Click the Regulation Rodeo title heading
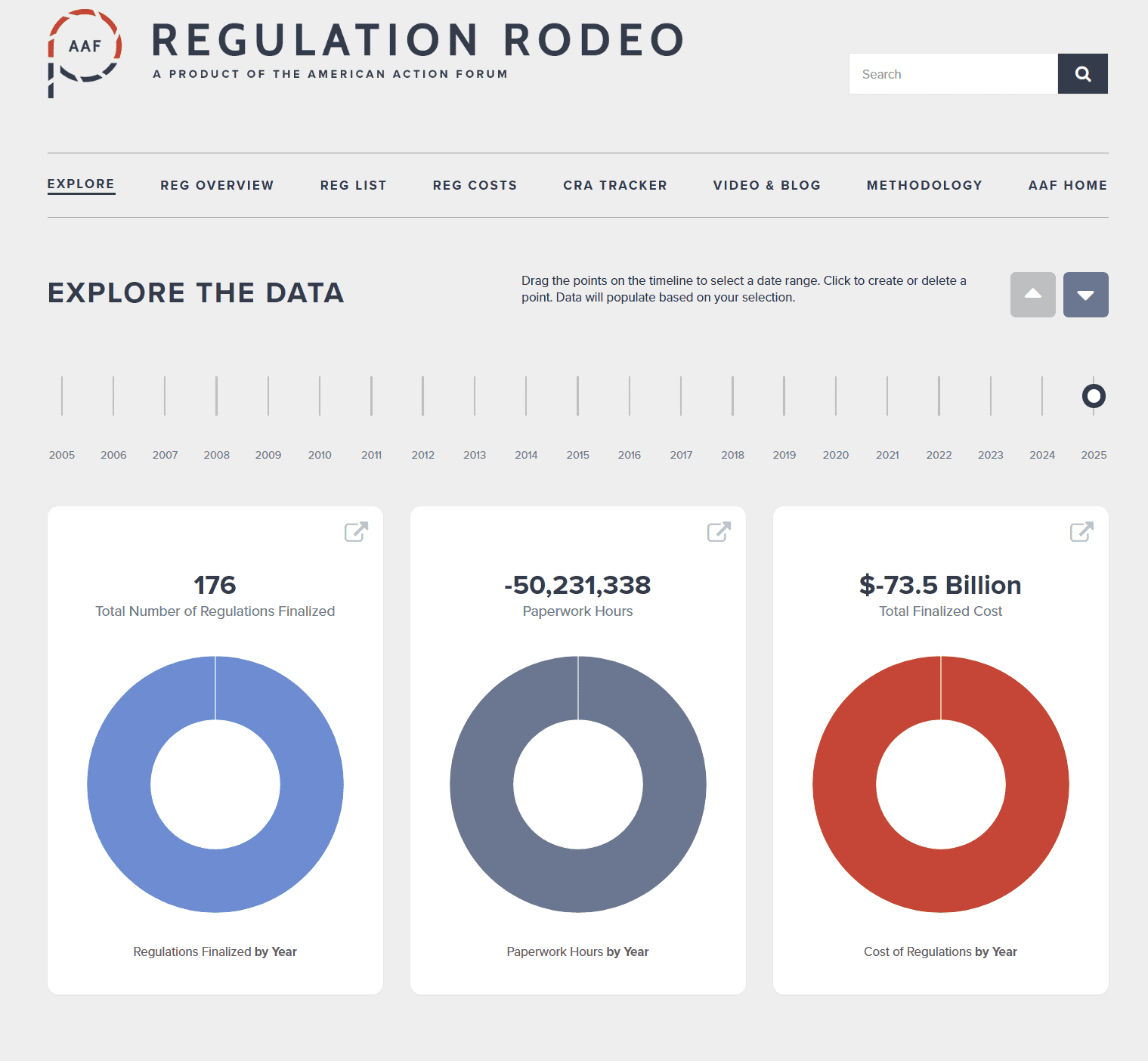Viewport: 1148px width, 1061px height. coord(418,41)
